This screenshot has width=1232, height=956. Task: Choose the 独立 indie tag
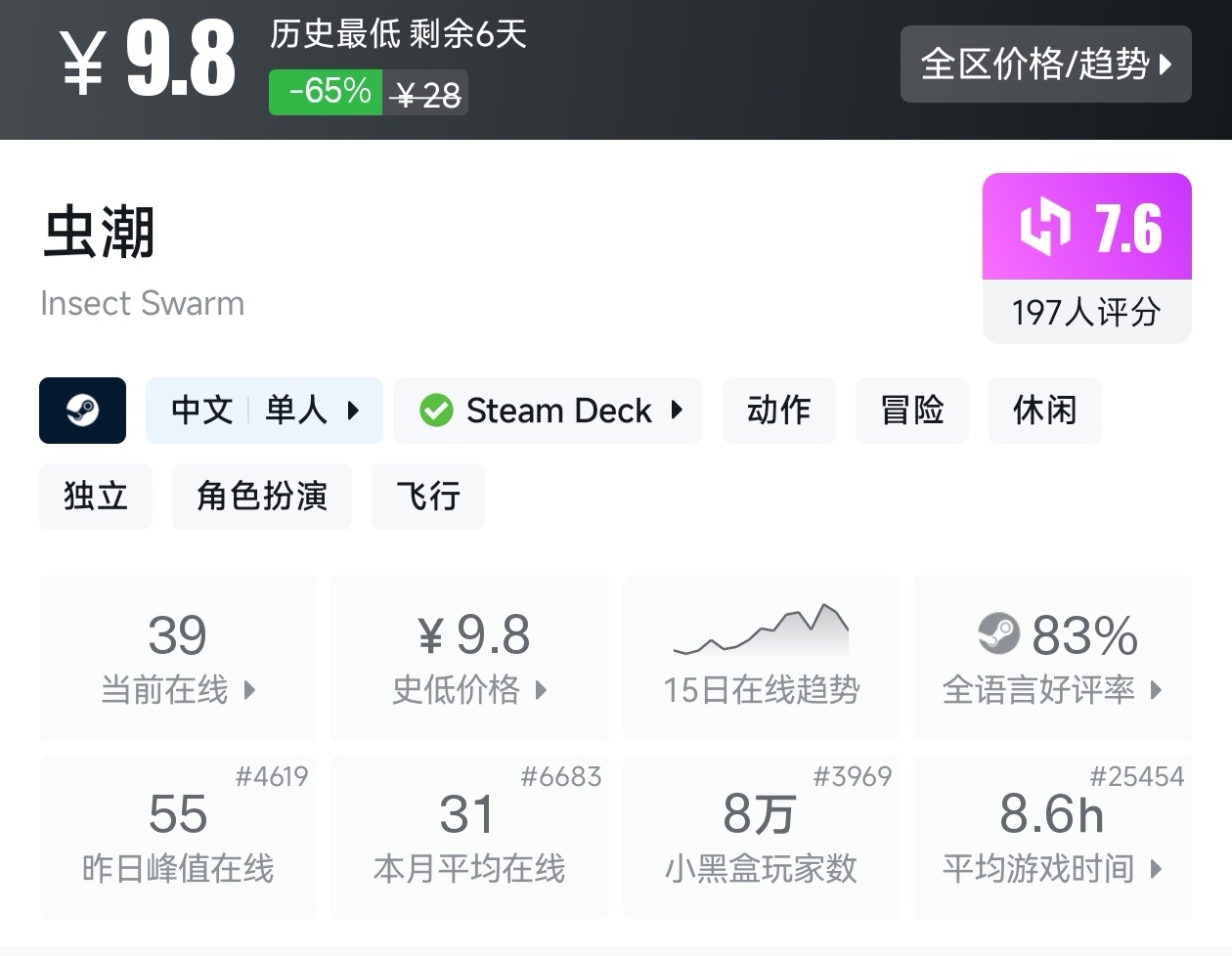click(96, 497)
